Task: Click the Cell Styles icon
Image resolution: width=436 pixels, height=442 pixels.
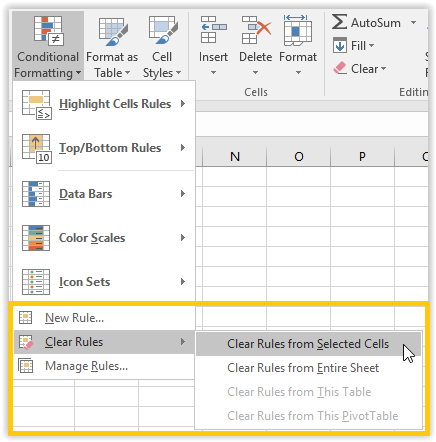Action: 163,30
